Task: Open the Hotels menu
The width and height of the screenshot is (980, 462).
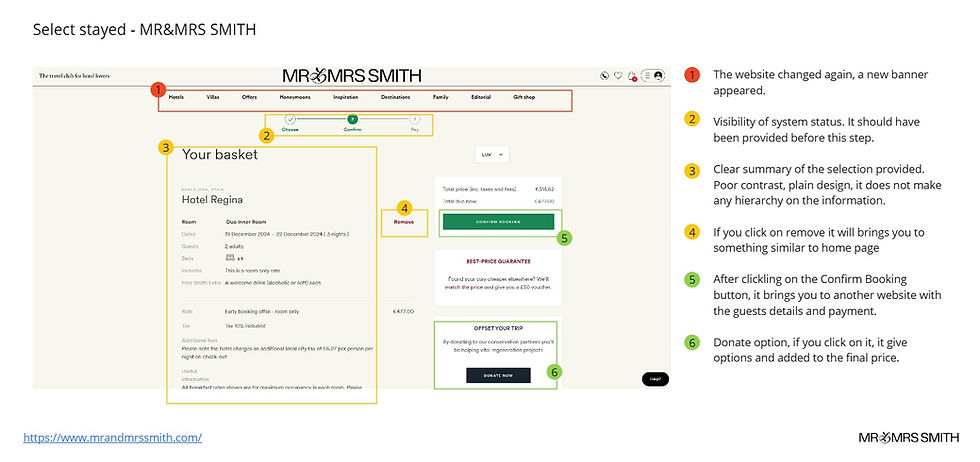Action: point(176,98)
